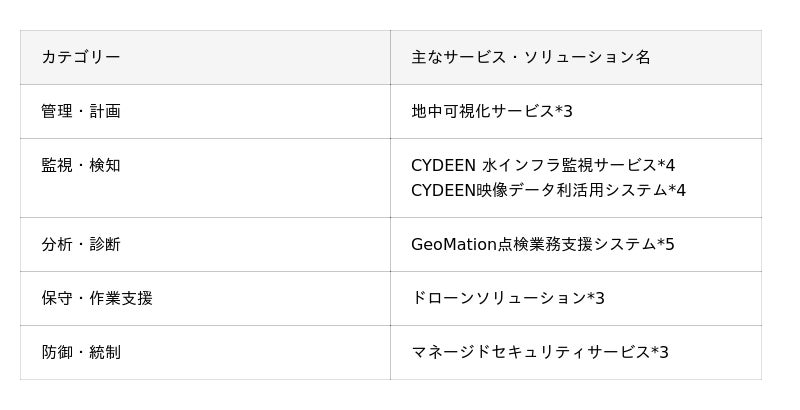800x410 pixels.
Task: Click the 管理・計画 category cell
Action: (x=80, y=111)
